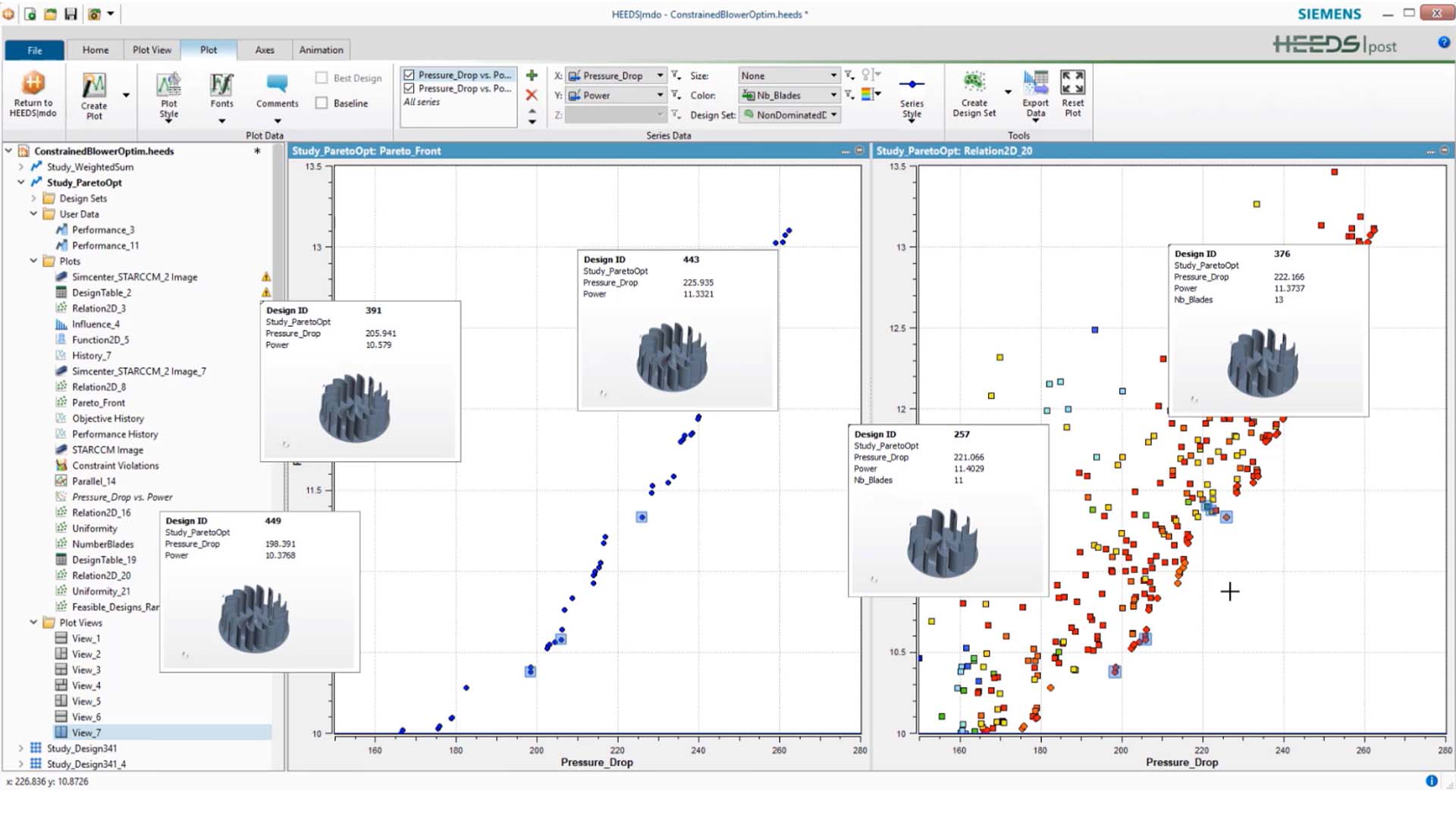Click the Return to HEEDS|mdo button
The width and height of the screenshot is (1456, 819).
[33, 95]
